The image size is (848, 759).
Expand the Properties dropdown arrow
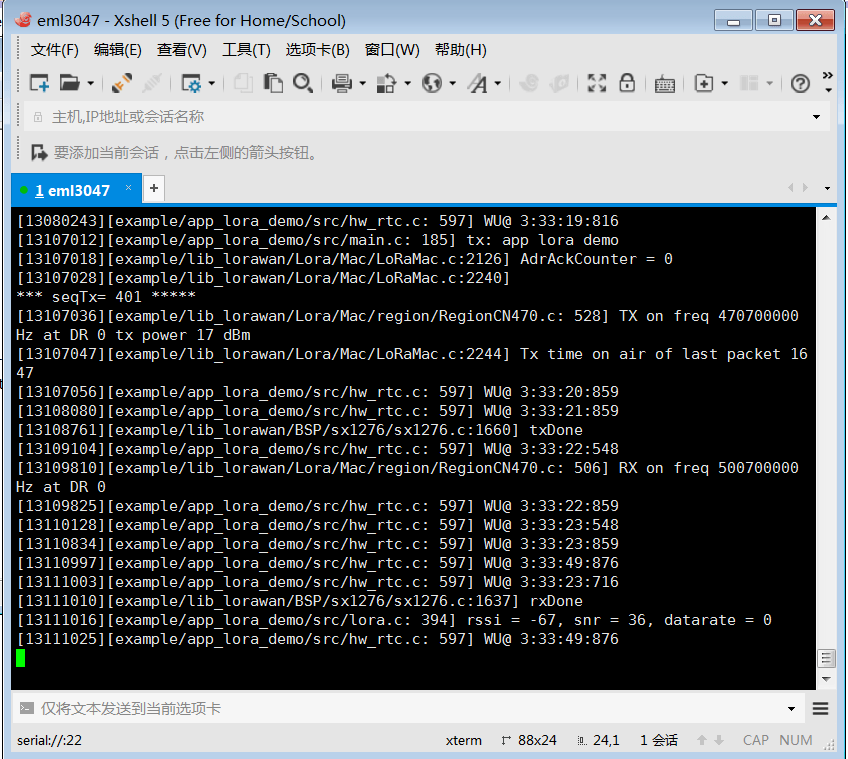coord(211,83)
